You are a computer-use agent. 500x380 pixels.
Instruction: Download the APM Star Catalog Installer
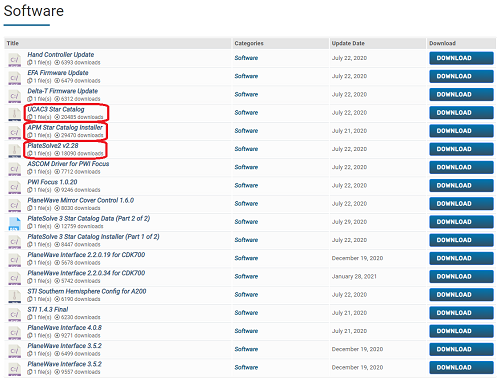click(x=461, y=131)
